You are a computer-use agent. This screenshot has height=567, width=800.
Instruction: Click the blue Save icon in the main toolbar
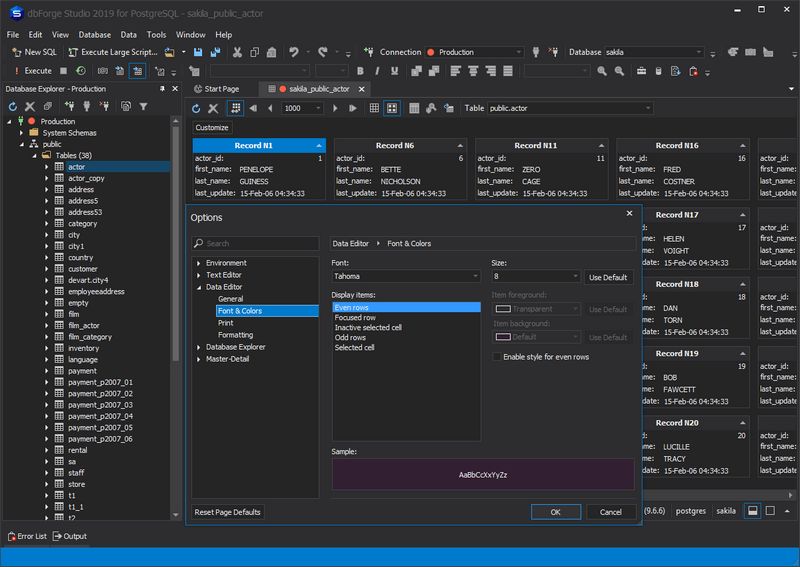pos(200,52)
